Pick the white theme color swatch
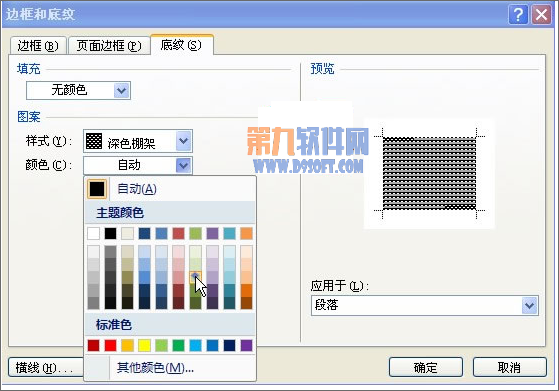 pyautogui.click(x=93, y=233)
